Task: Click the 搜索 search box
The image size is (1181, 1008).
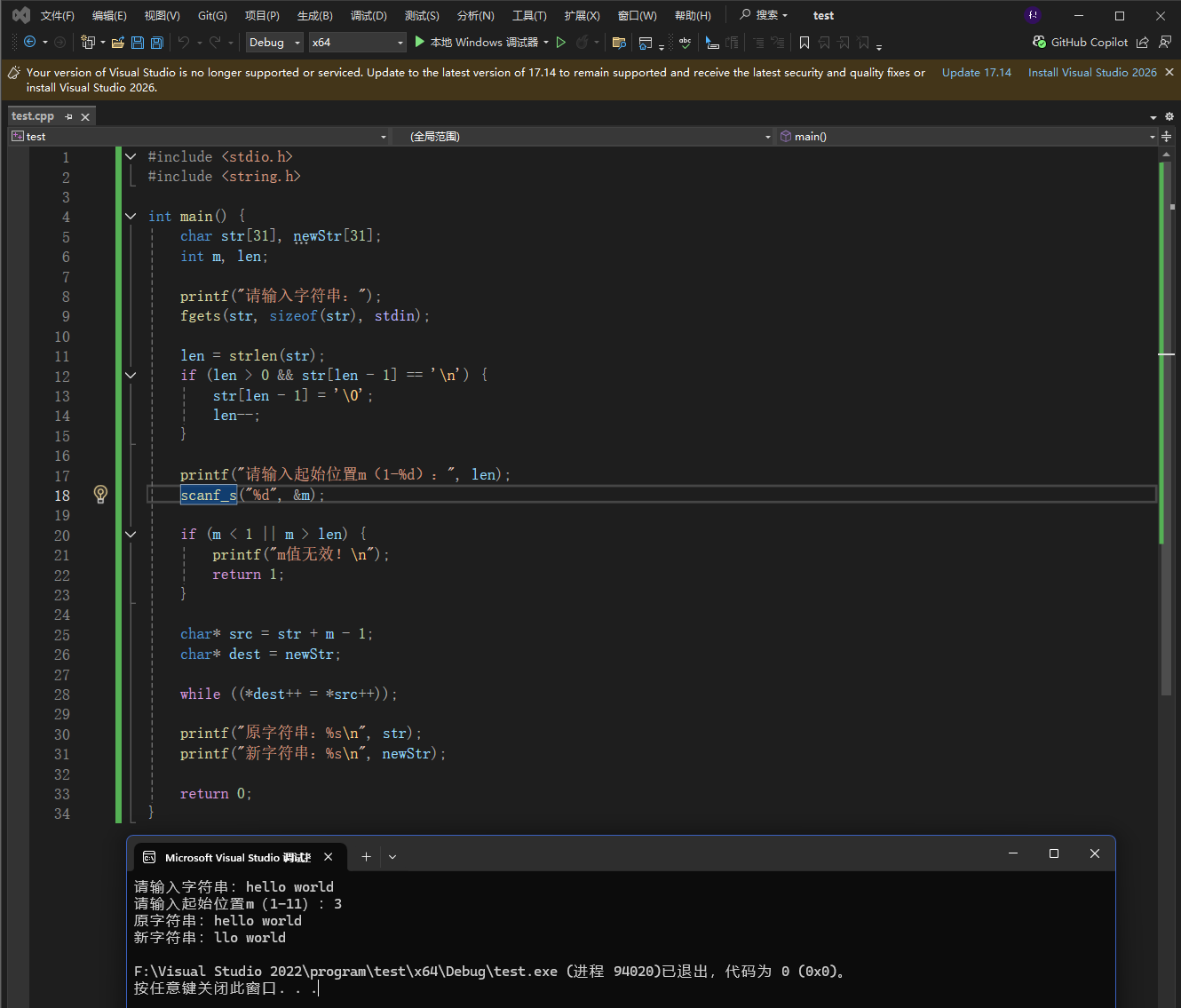Action: 765,15
